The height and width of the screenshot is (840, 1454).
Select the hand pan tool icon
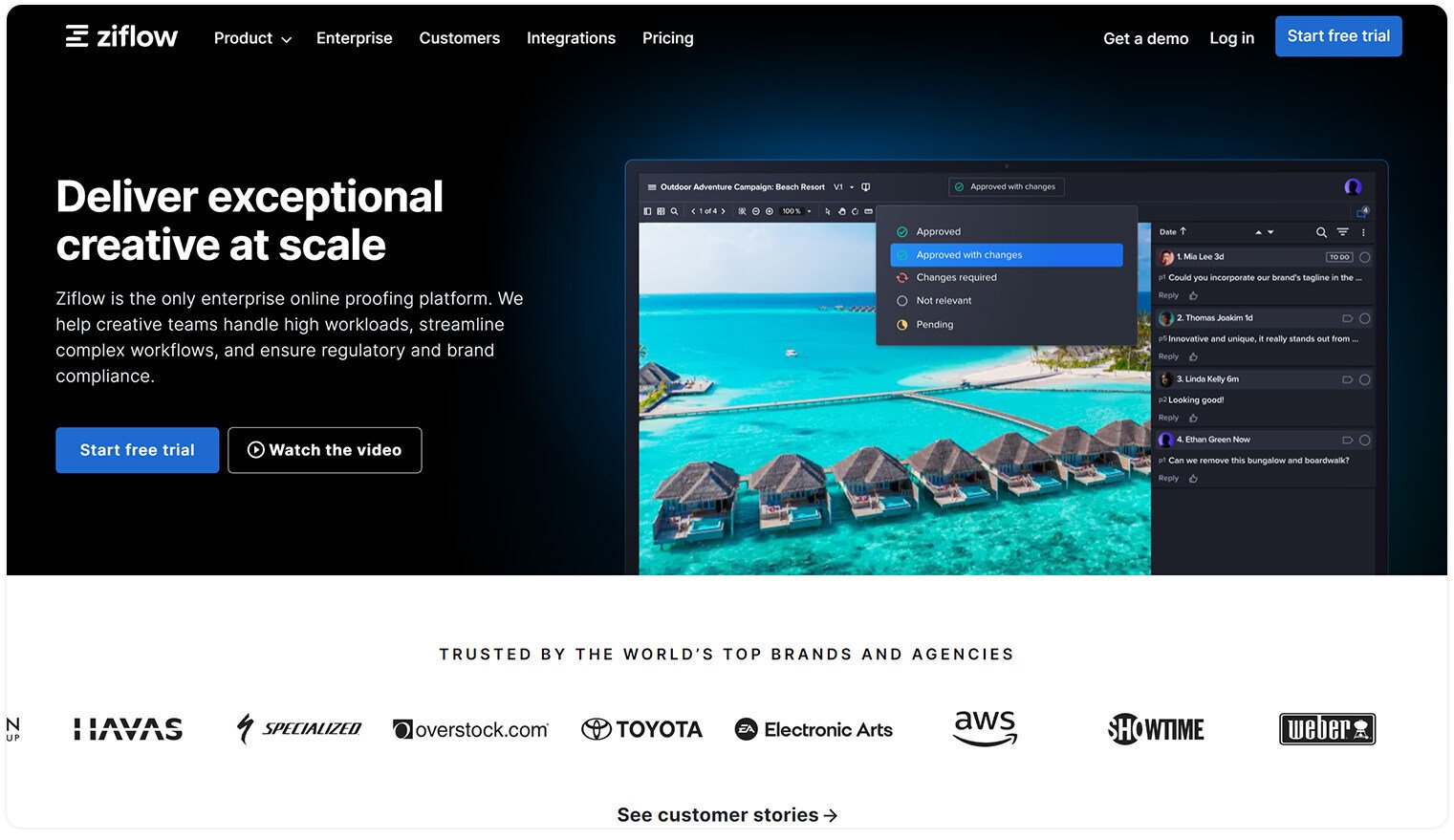tap(841, 211)
